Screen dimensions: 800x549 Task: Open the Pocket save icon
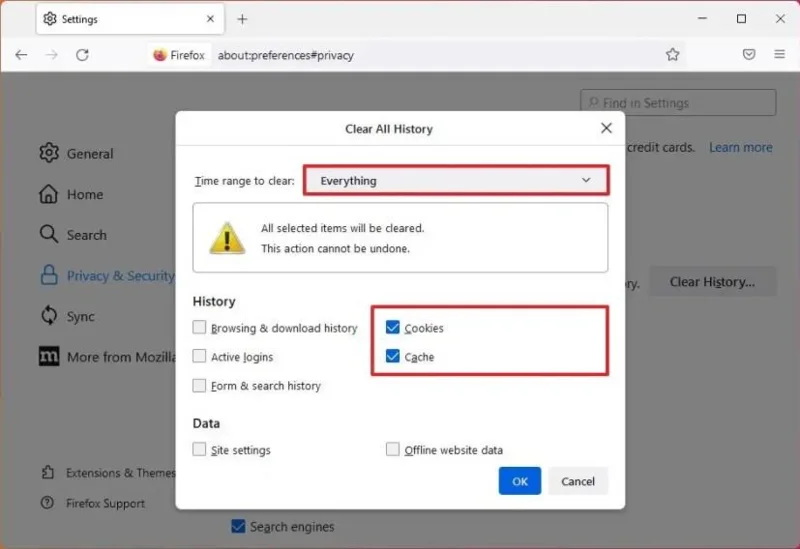[748, 54]
